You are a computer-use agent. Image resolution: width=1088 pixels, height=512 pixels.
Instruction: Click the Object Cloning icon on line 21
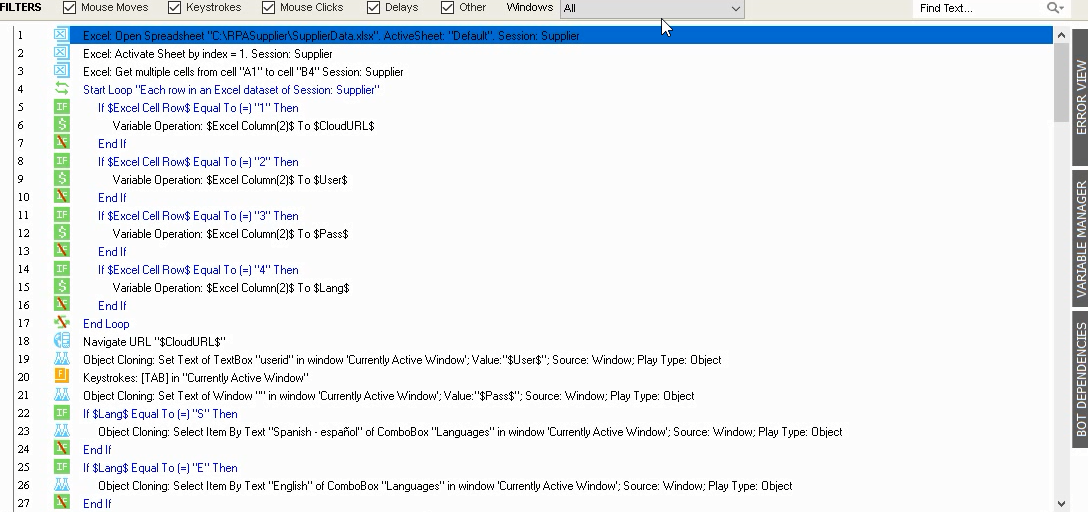61,395
